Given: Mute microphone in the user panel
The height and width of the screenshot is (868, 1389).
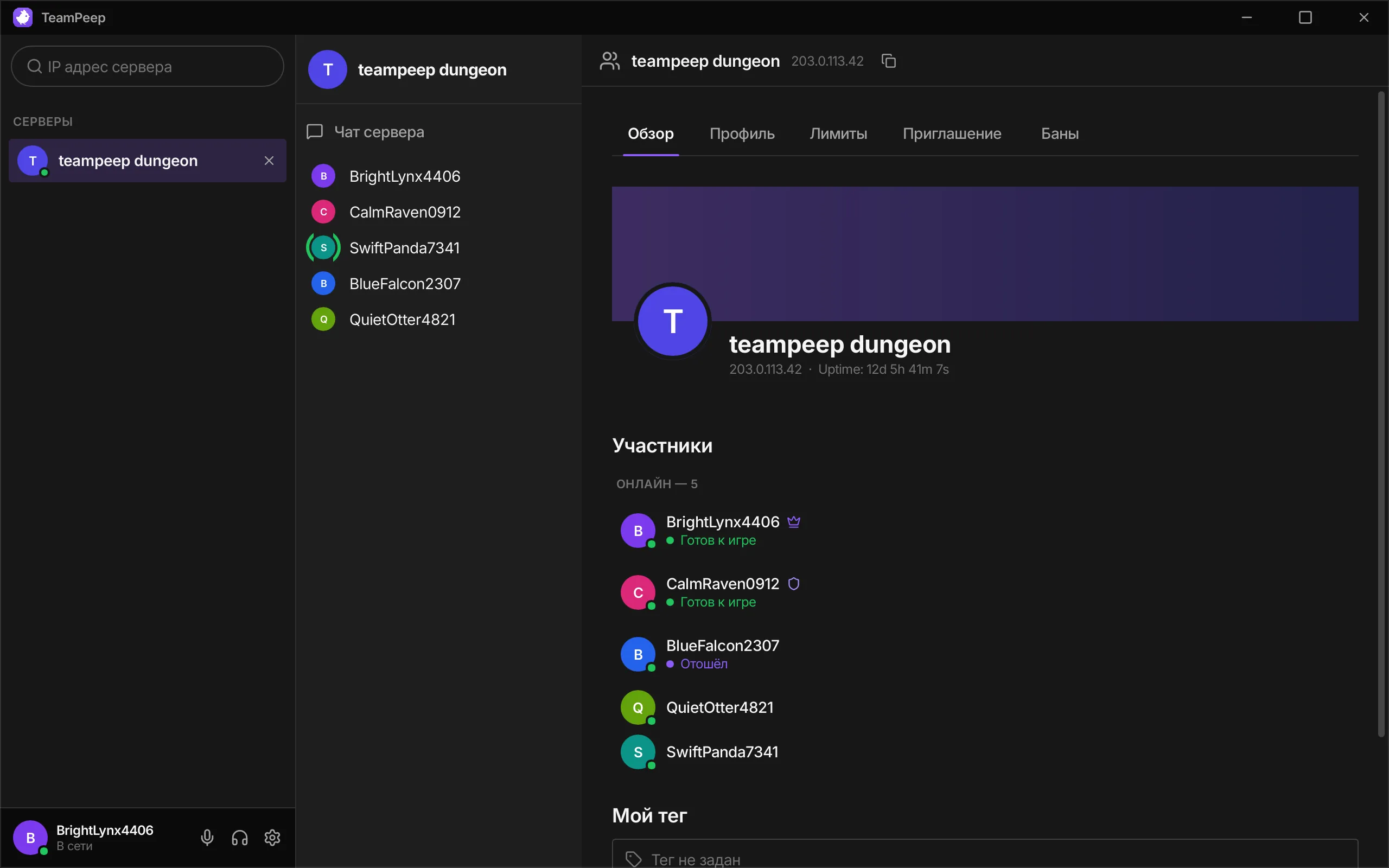Looking at the screenshot, I should [207, 838].
